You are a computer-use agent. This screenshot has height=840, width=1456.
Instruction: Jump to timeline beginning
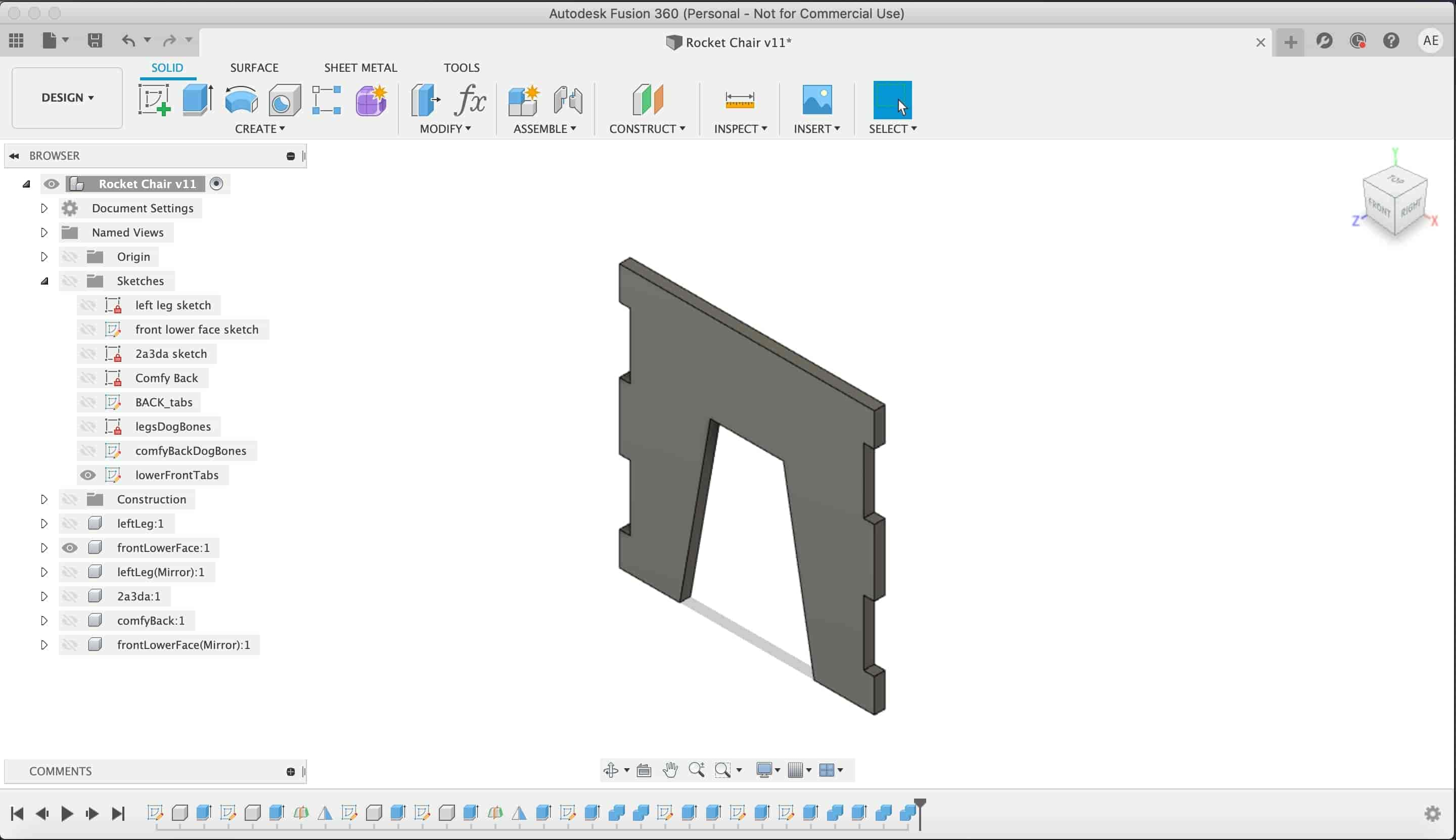point(17,813)
